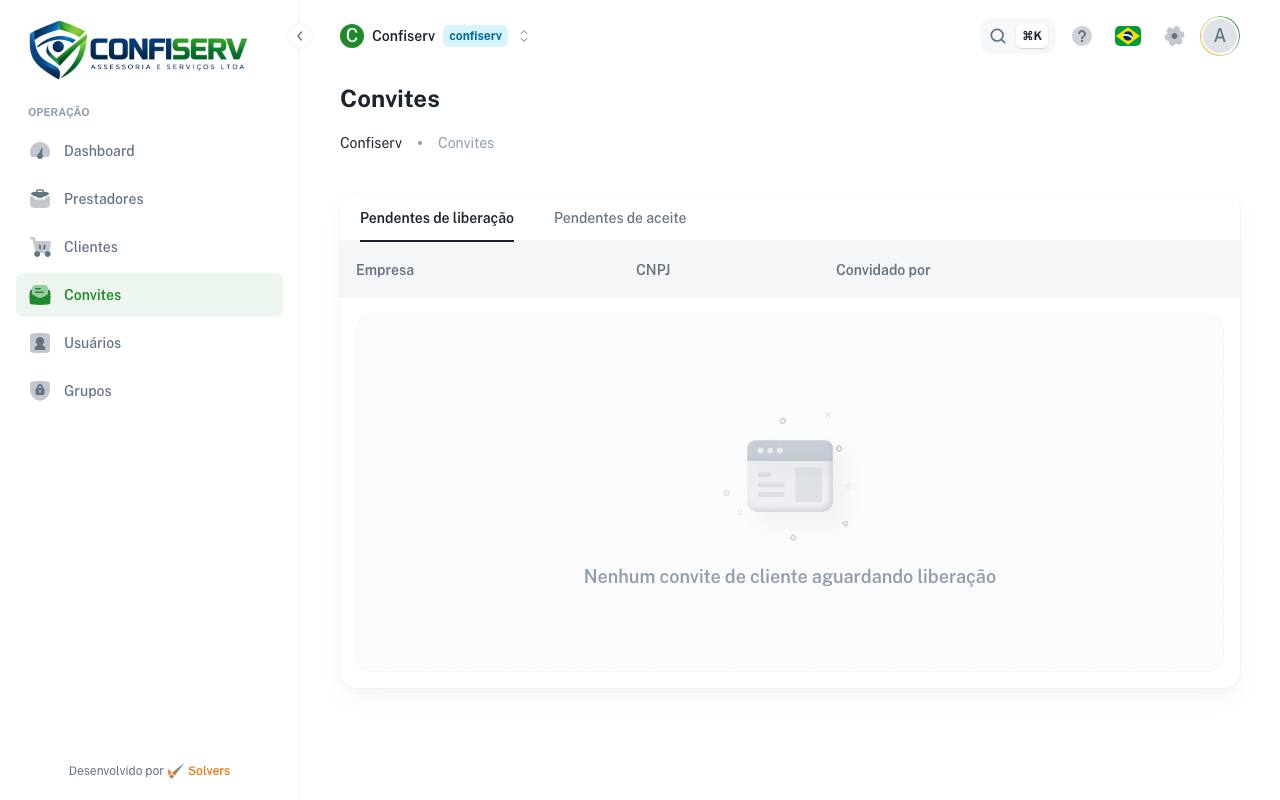1280x800 pixels.
Task: Switch to Pendentes de aceite tab
Action: pyautogui.click(x=620, y=218)
